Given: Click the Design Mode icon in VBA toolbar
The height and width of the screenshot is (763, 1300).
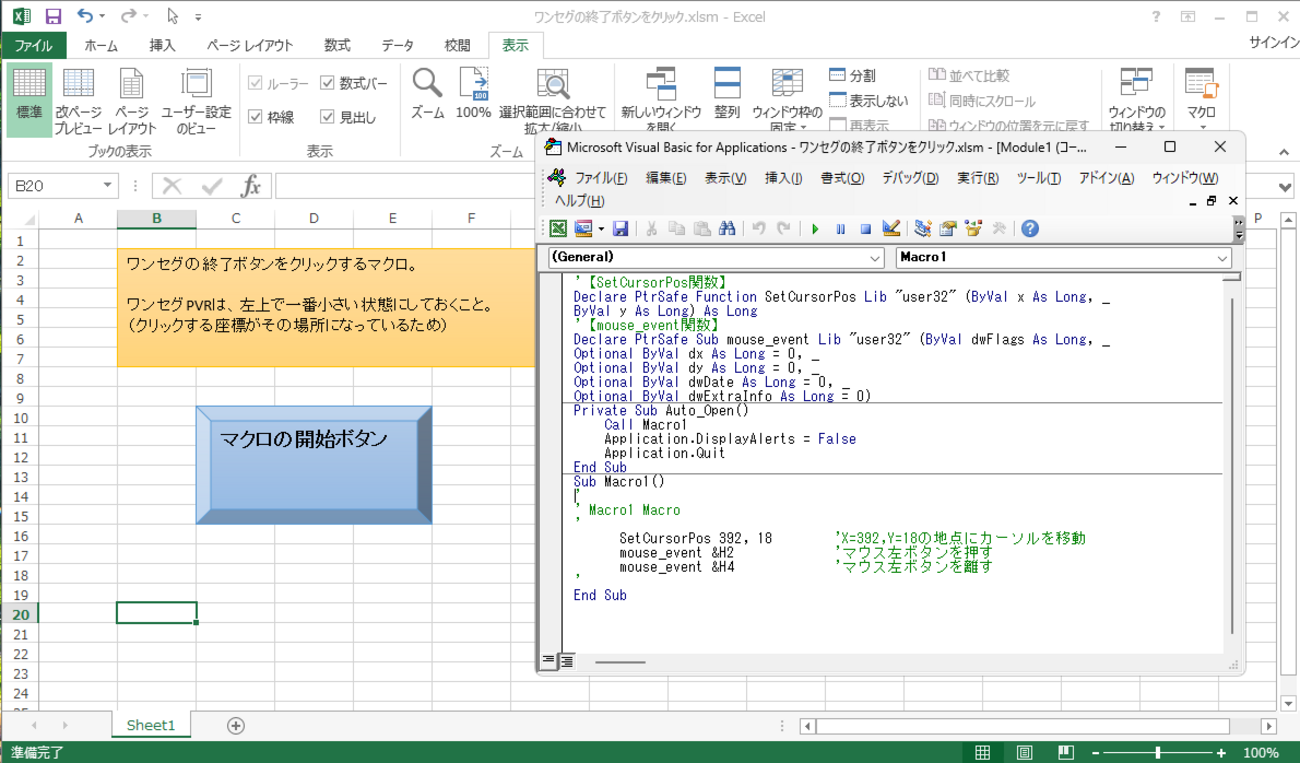Looking at the screenshot, I should click(x=891, y=229).
